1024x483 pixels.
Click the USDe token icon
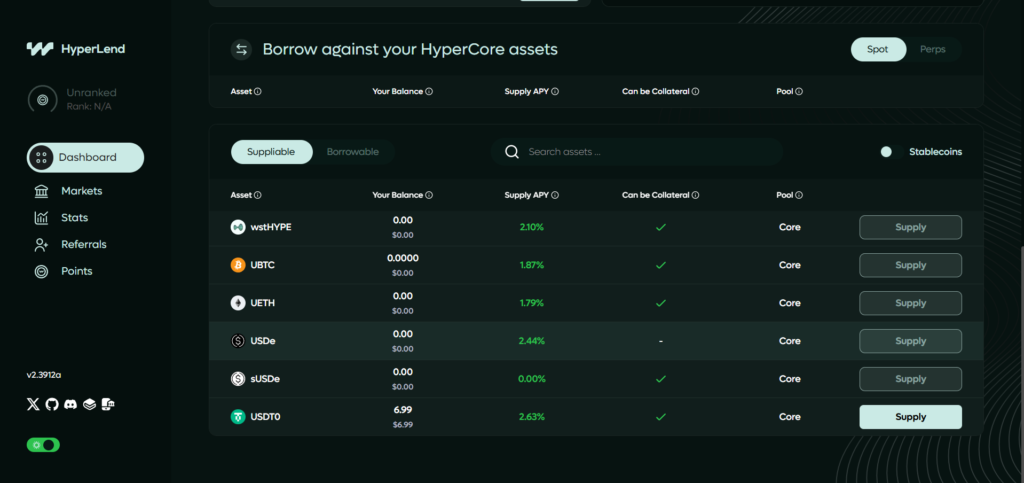click(238, 341)
